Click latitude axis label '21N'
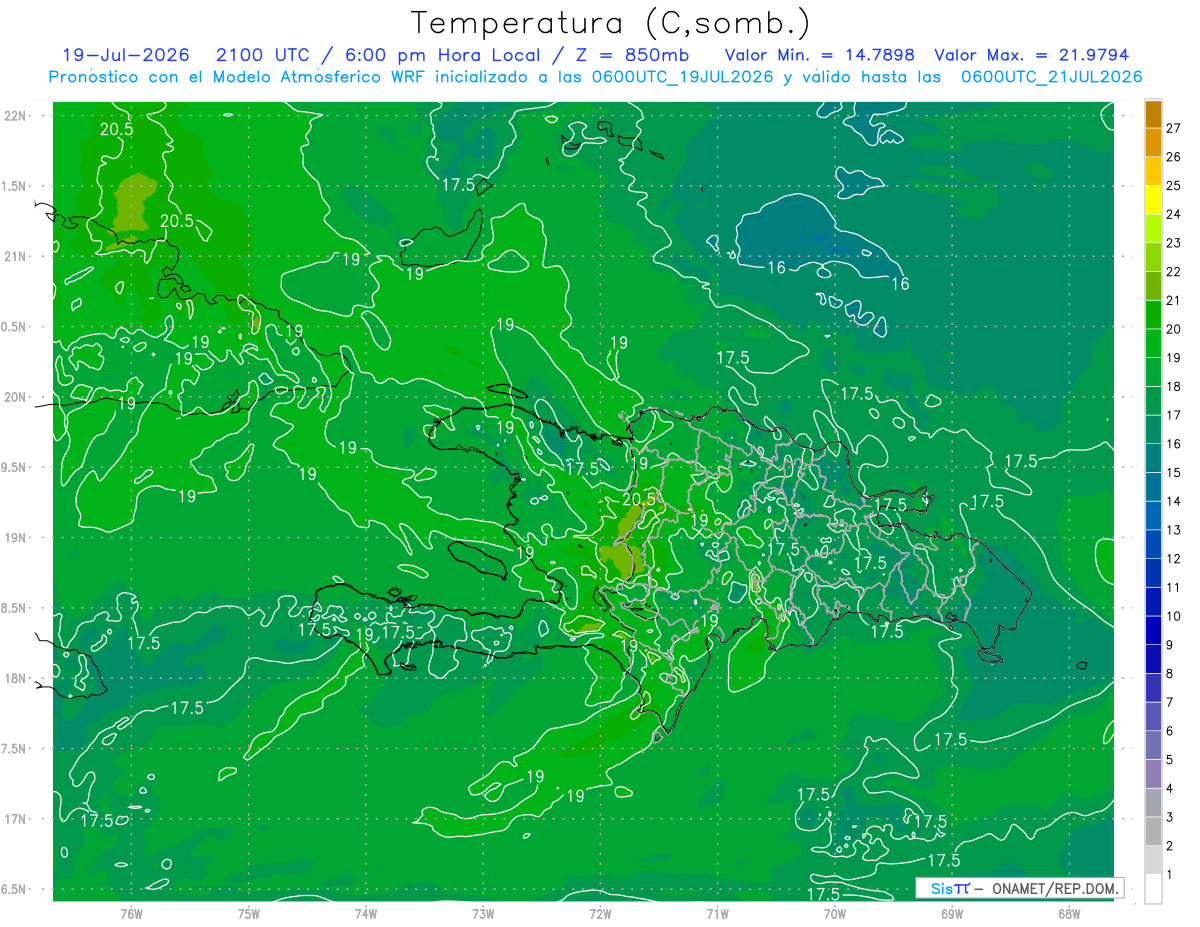 tap(15, 256)
